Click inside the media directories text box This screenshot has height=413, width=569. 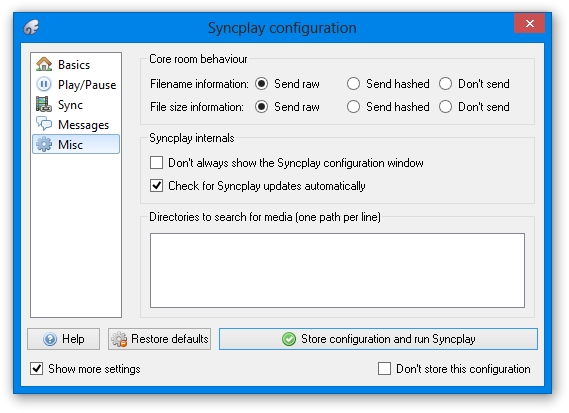pos(337,270)
